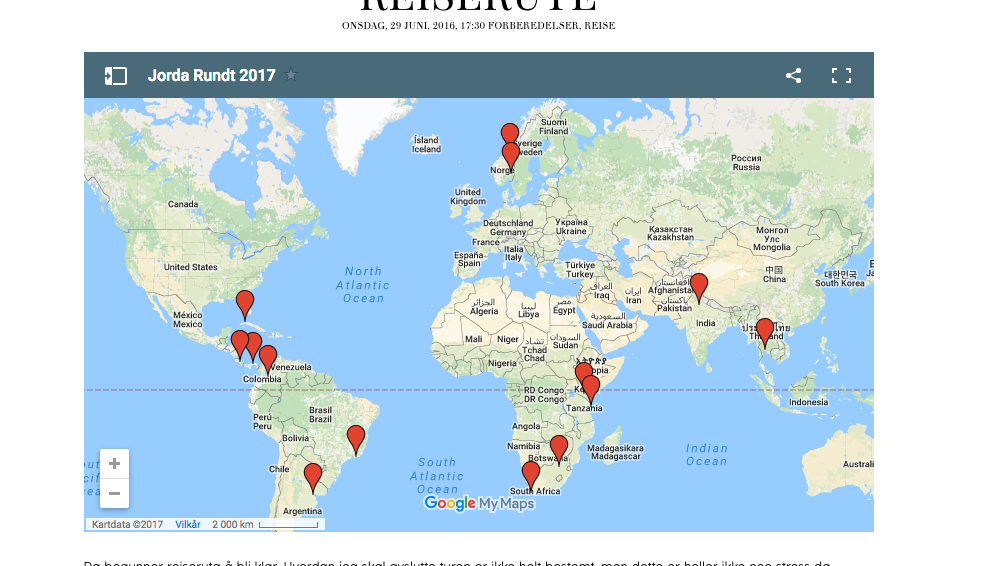Select the marker over South Africa
The image size is (997, 566).
531,473
